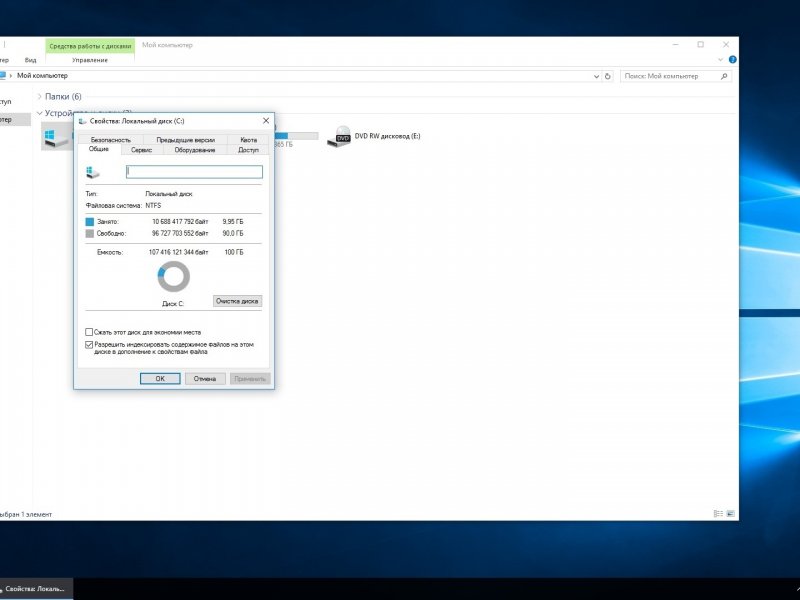Click the magnifier icon in the search box
The width and height of the screenshot is (800, 600).
(x=724, y=76)
